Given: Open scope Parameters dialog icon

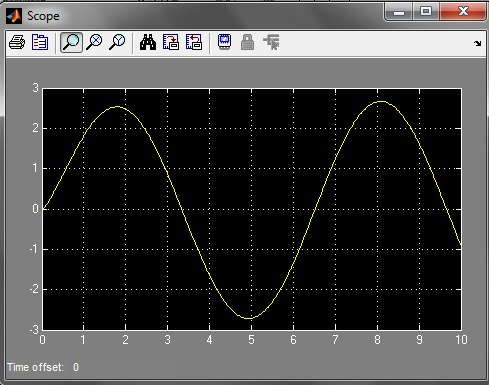Looking at the screenshot, I should tap(40, 42).
